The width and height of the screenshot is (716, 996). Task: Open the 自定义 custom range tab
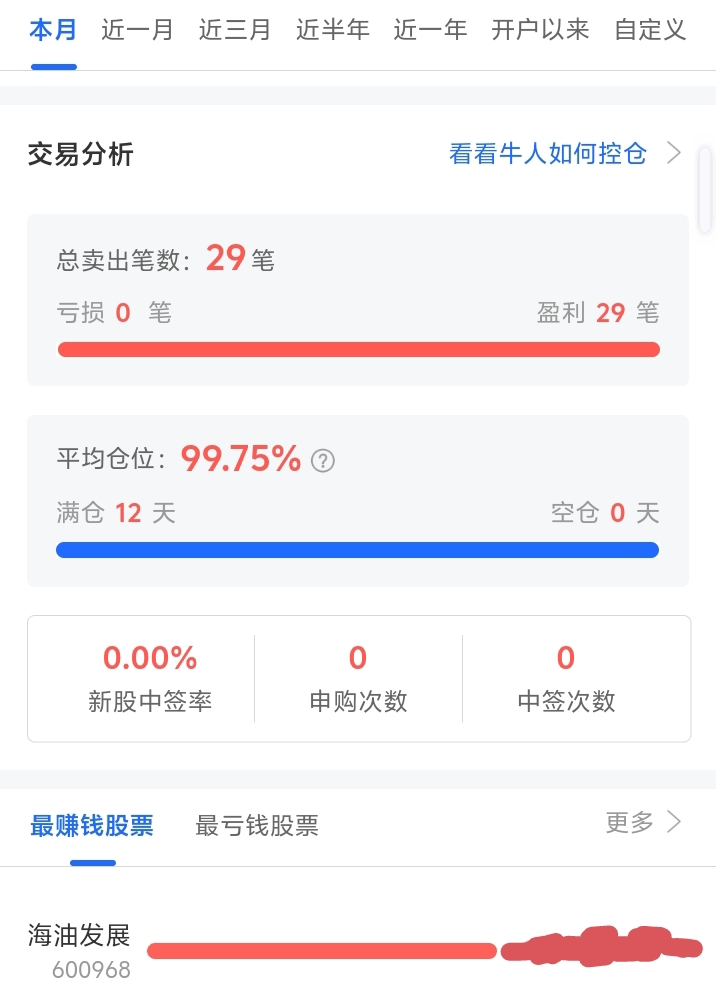[x=650, y=30]
